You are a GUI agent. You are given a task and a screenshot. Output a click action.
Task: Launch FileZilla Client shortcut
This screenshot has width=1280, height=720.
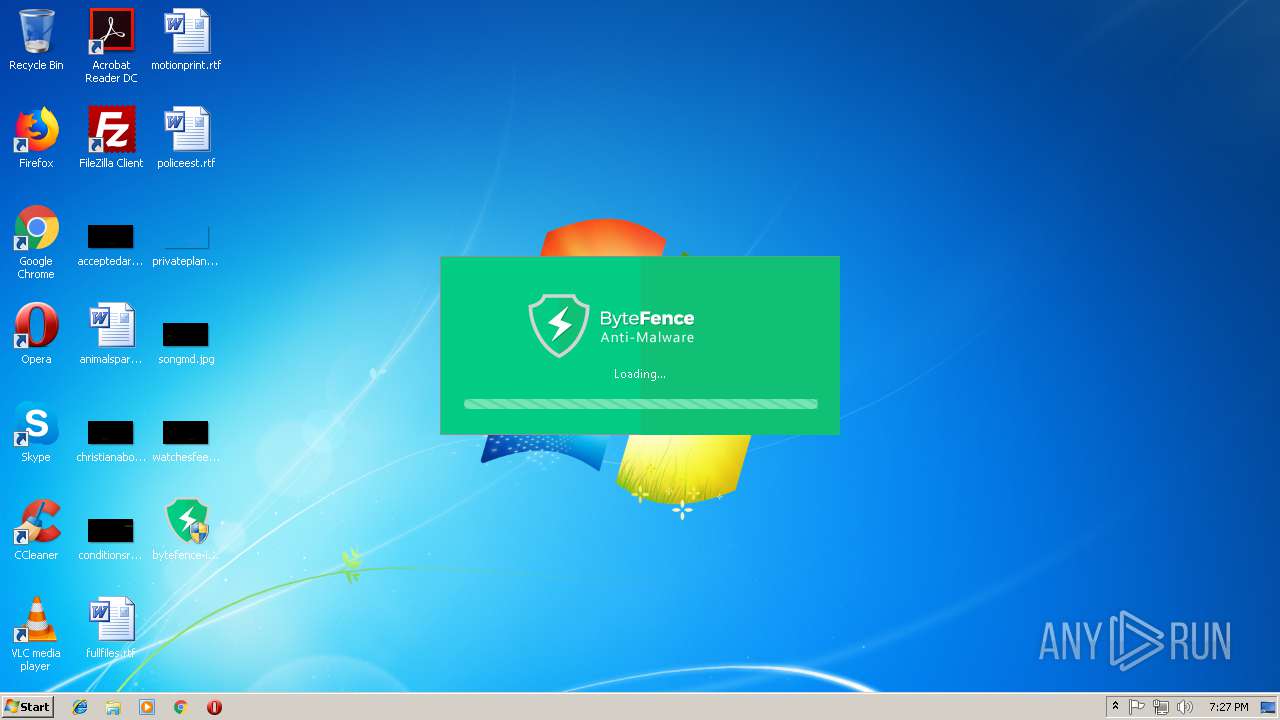[111, 138]
